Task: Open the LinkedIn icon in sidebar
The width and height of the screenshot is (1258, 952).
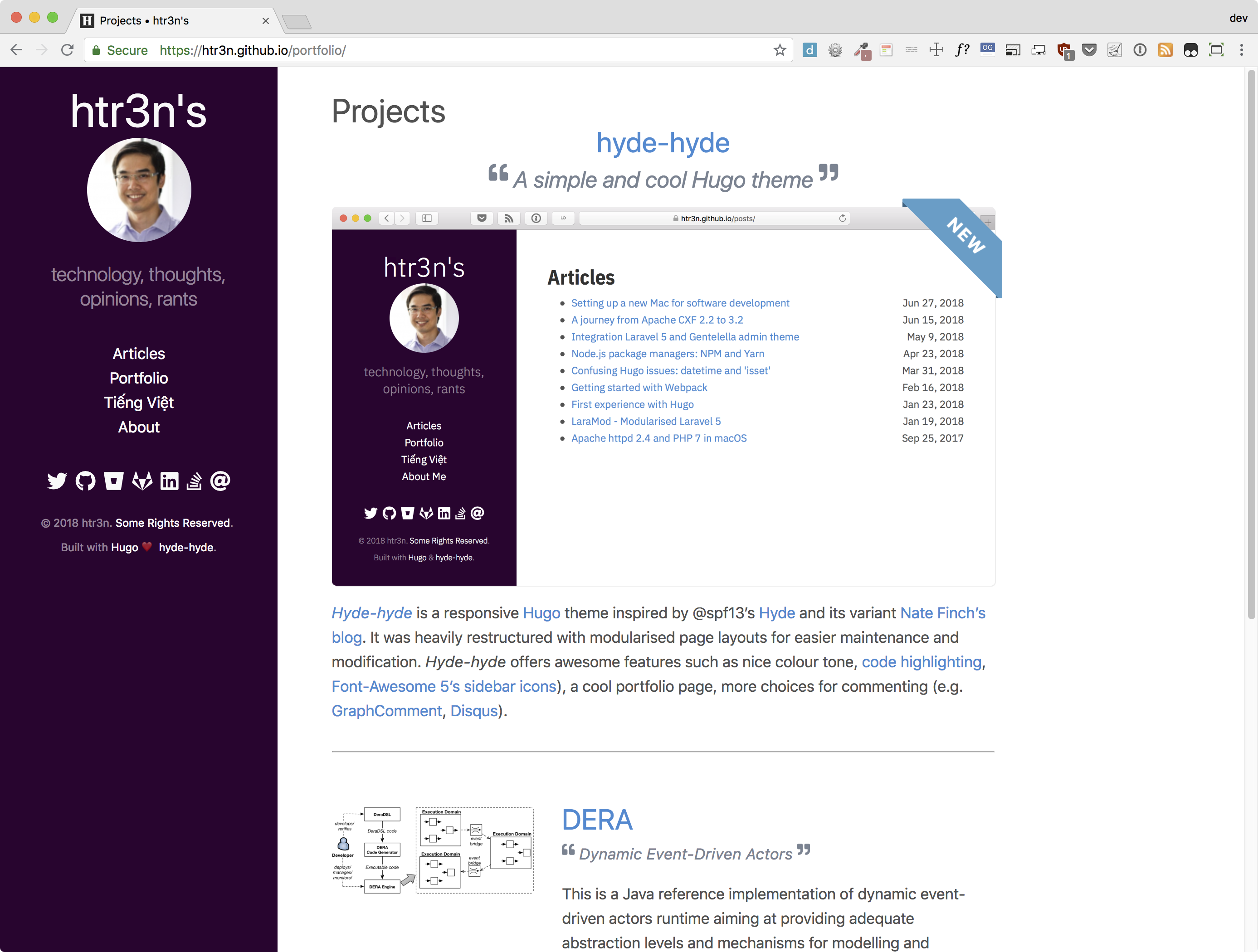Action: point(169,481)
